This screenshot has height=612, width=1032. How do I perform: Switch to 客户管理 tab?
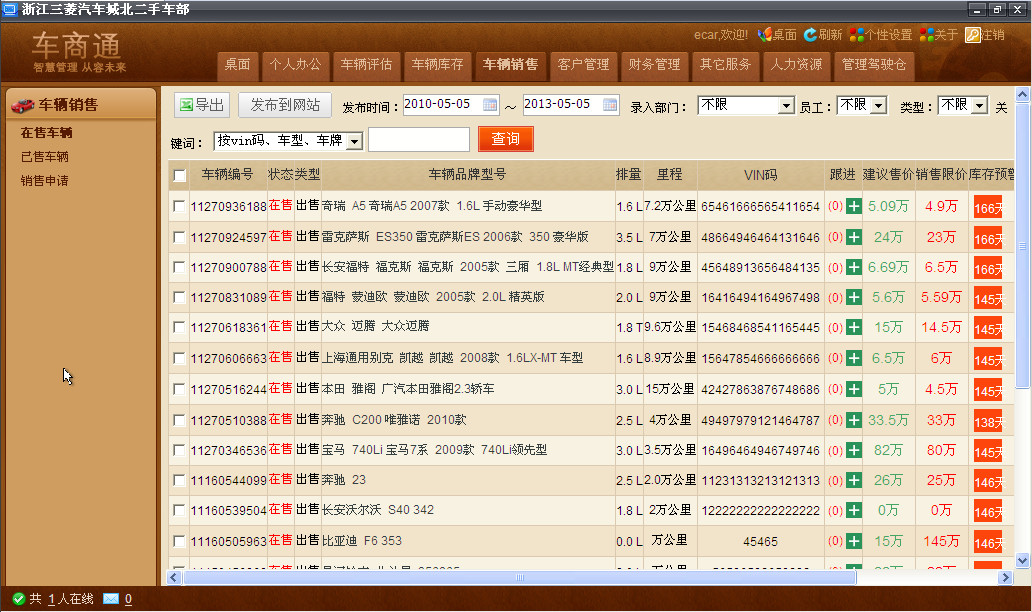click(x=583, y=64)
